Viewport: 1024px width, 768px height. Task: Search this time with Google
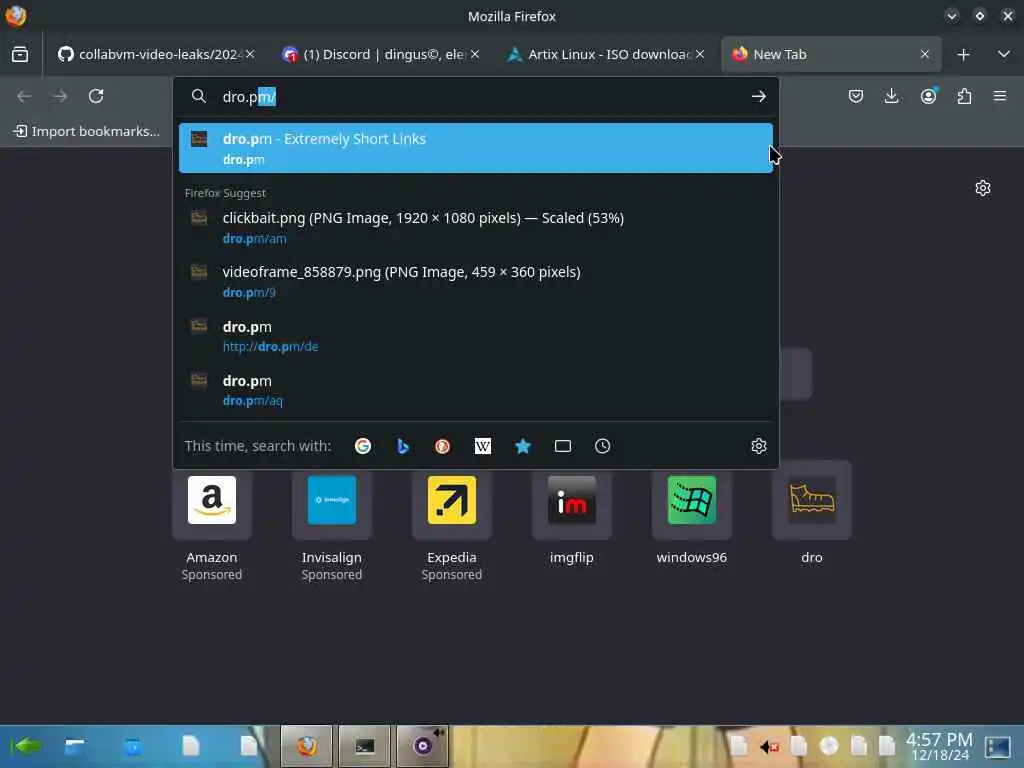363,446
